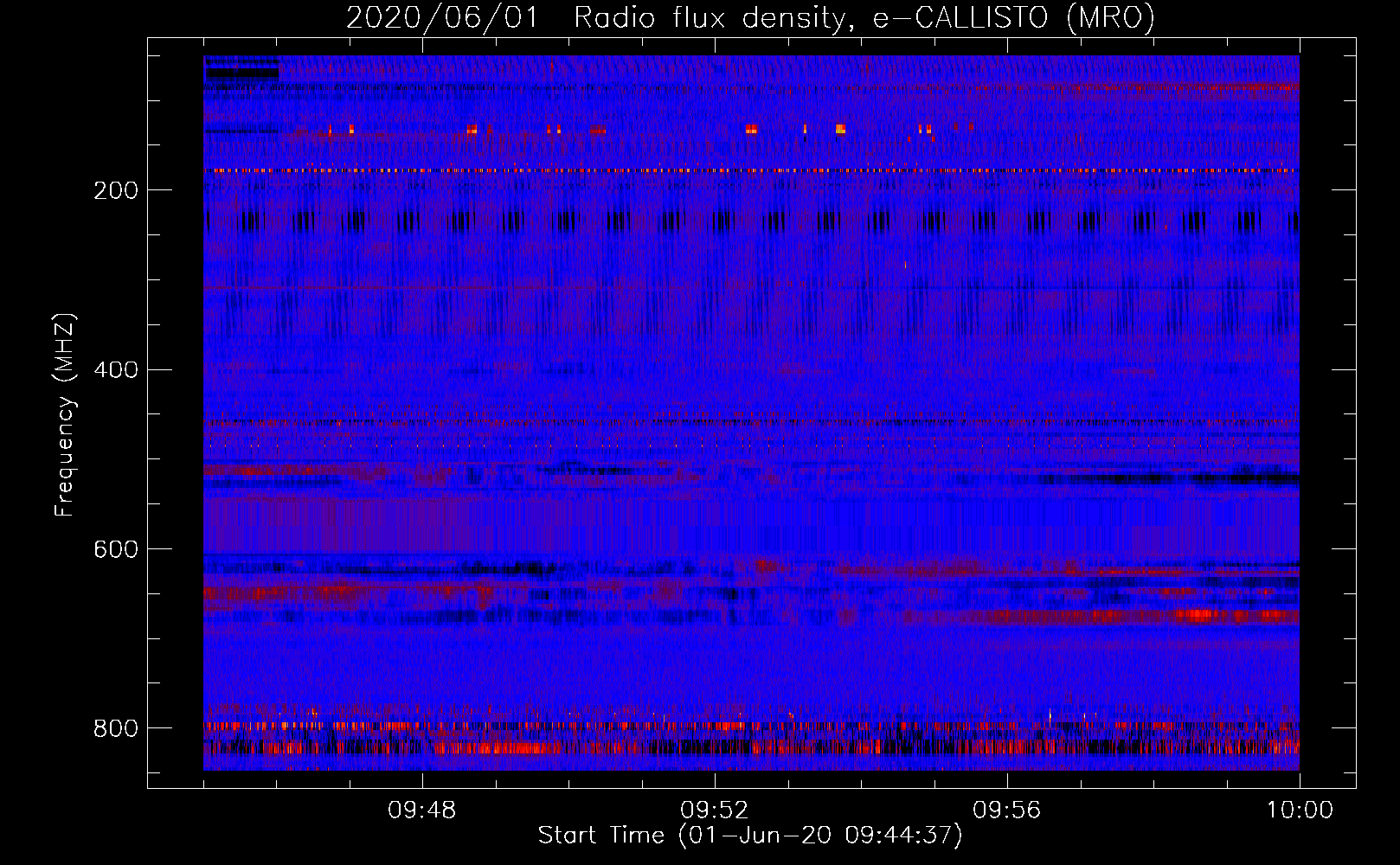The height and width of the screenshot is (865, 1400).
Task: Click the 09:56 time tick label
Action: click(1007, 811)
